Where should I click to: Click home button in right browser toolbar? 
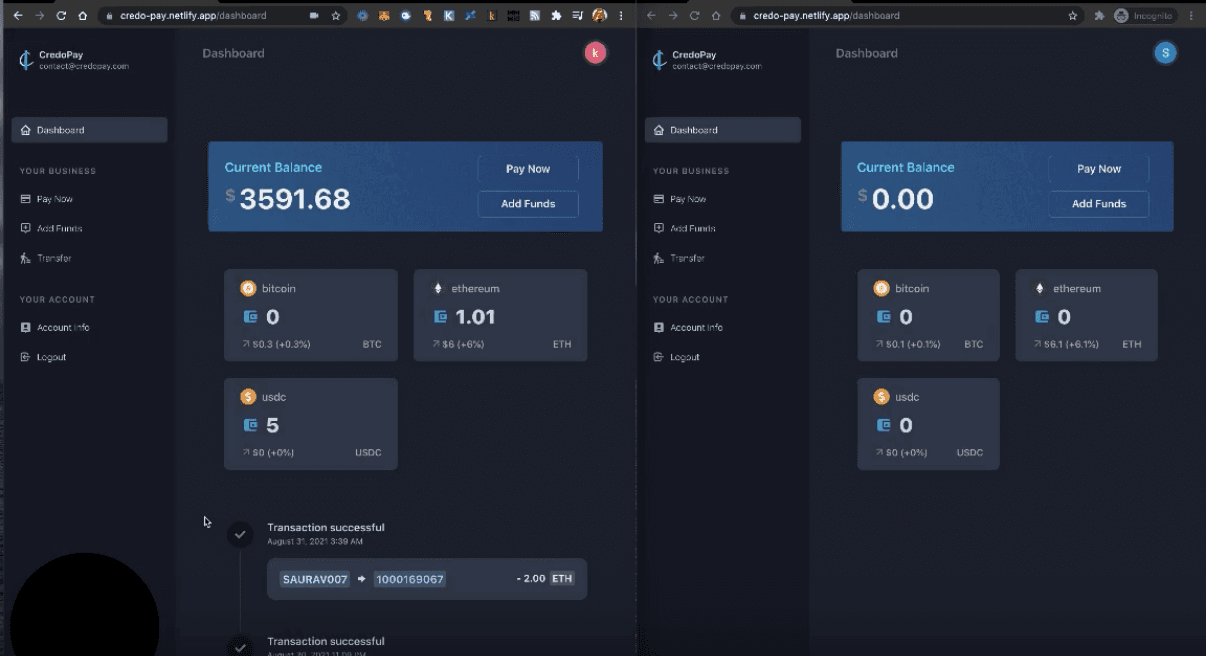point(715,16)
